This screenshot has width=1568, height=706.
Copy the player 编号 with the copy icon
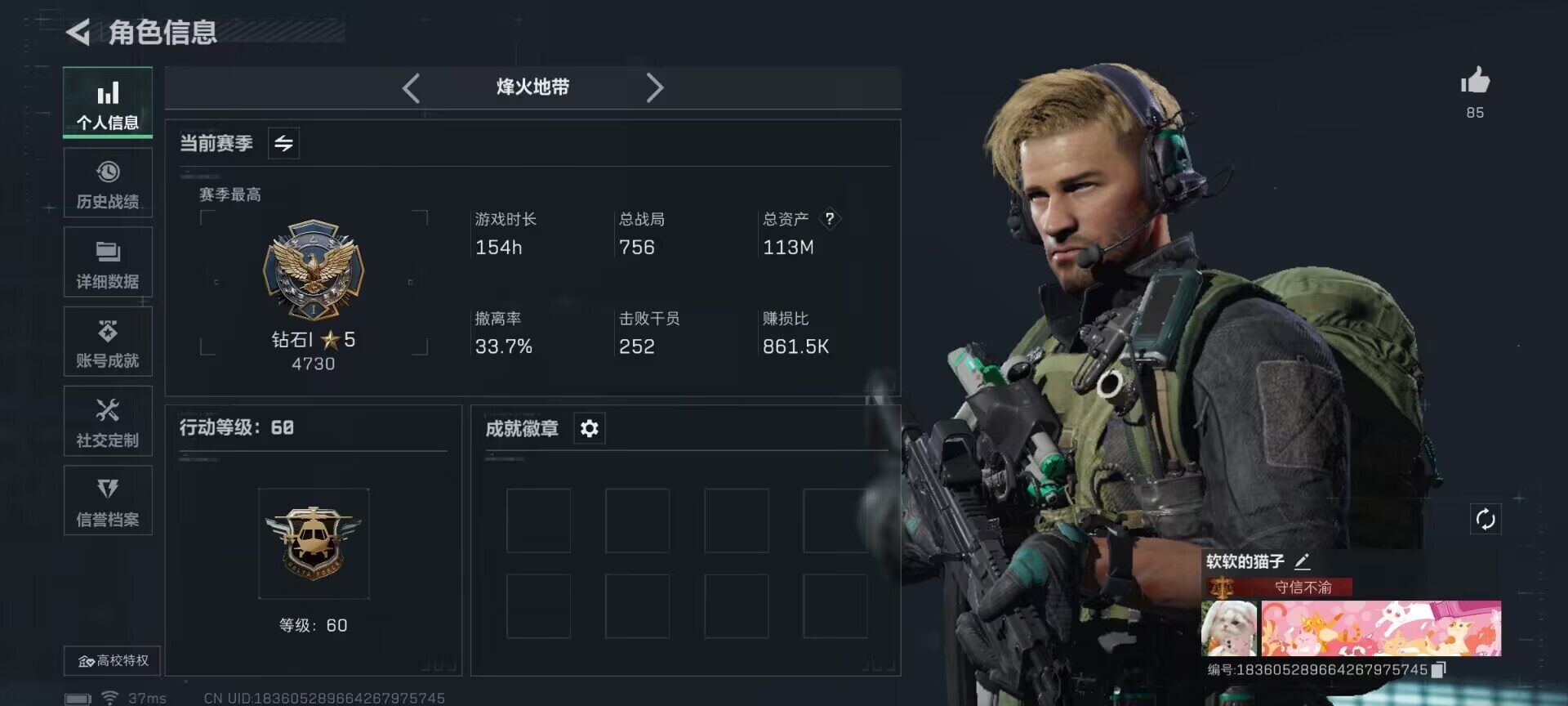[1439, 670]
